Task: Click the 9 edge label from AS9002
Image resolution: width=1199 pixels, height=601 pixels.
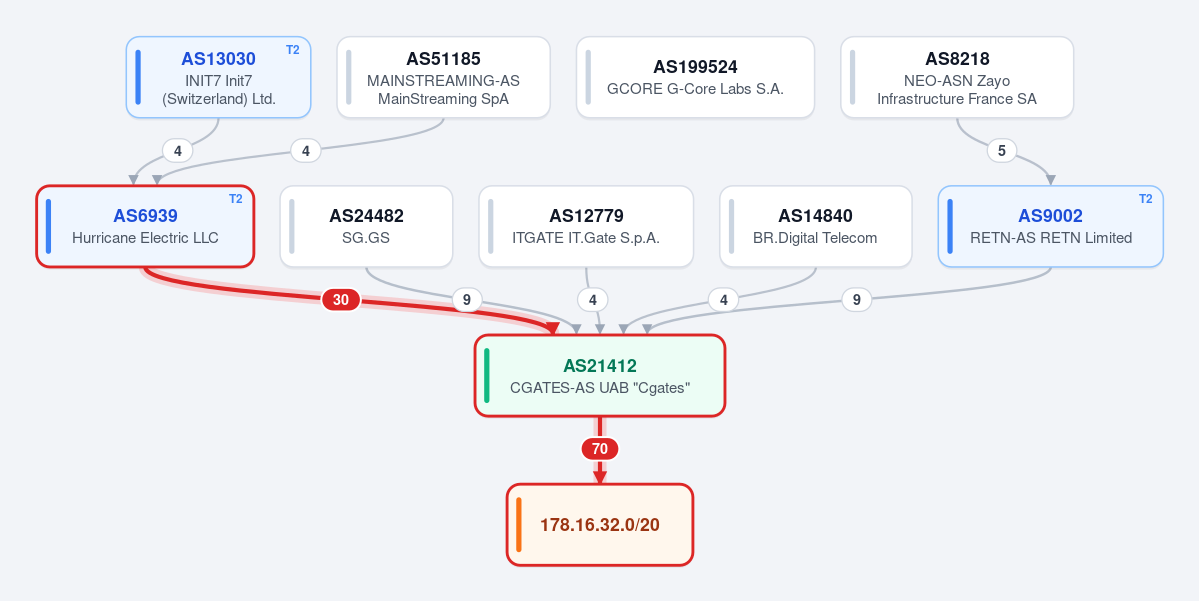Action: point(856,300)
